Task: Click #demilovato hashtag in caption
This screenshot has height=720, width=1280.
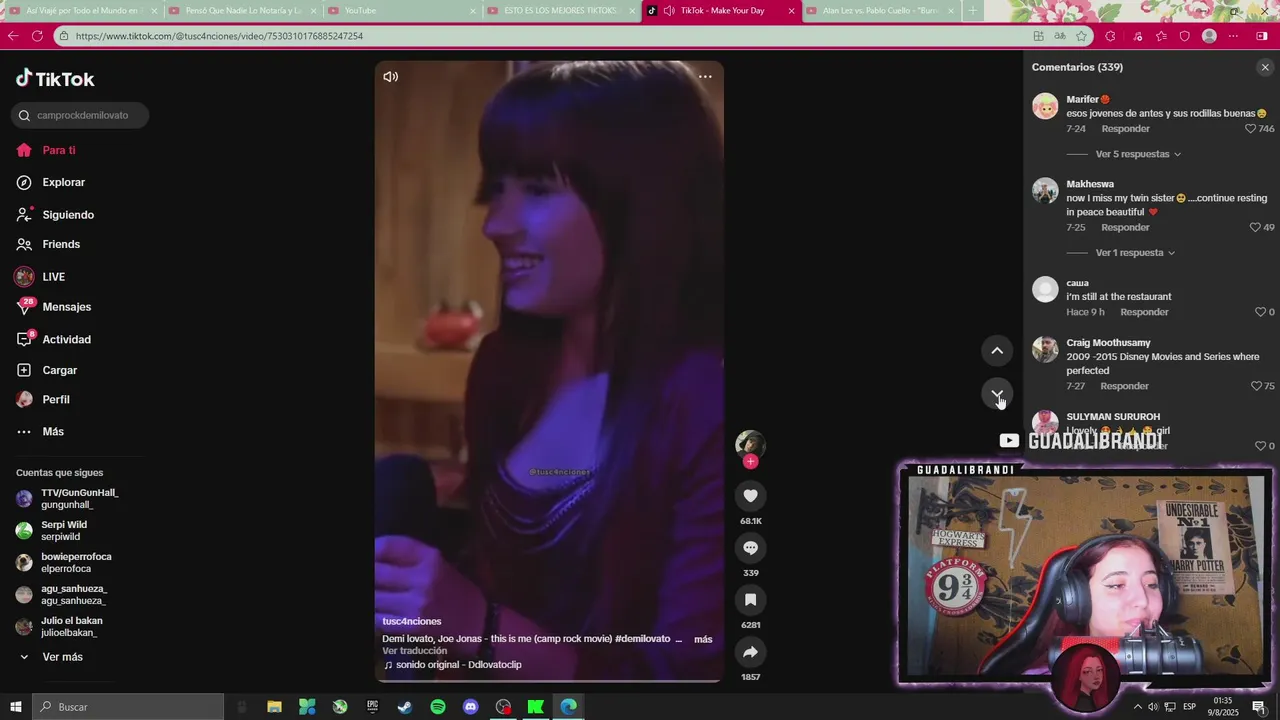Action: pyautogui.click(x=642, y=639)
